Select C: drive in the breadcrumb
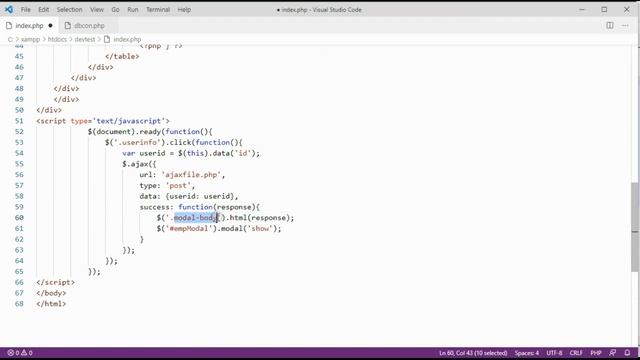640x360 pixels. pyautogui.click(x=10, y=39)
